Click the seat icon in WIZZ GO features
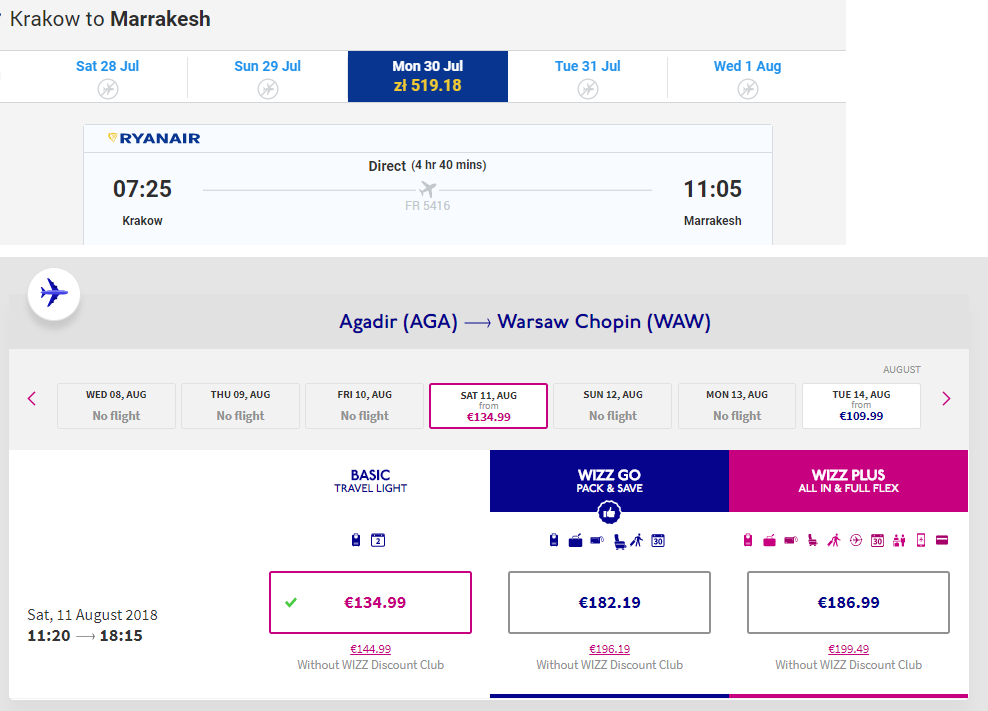The height and width of the screenshot is (711, 988). pyautogui.click(x=620, y=541)
